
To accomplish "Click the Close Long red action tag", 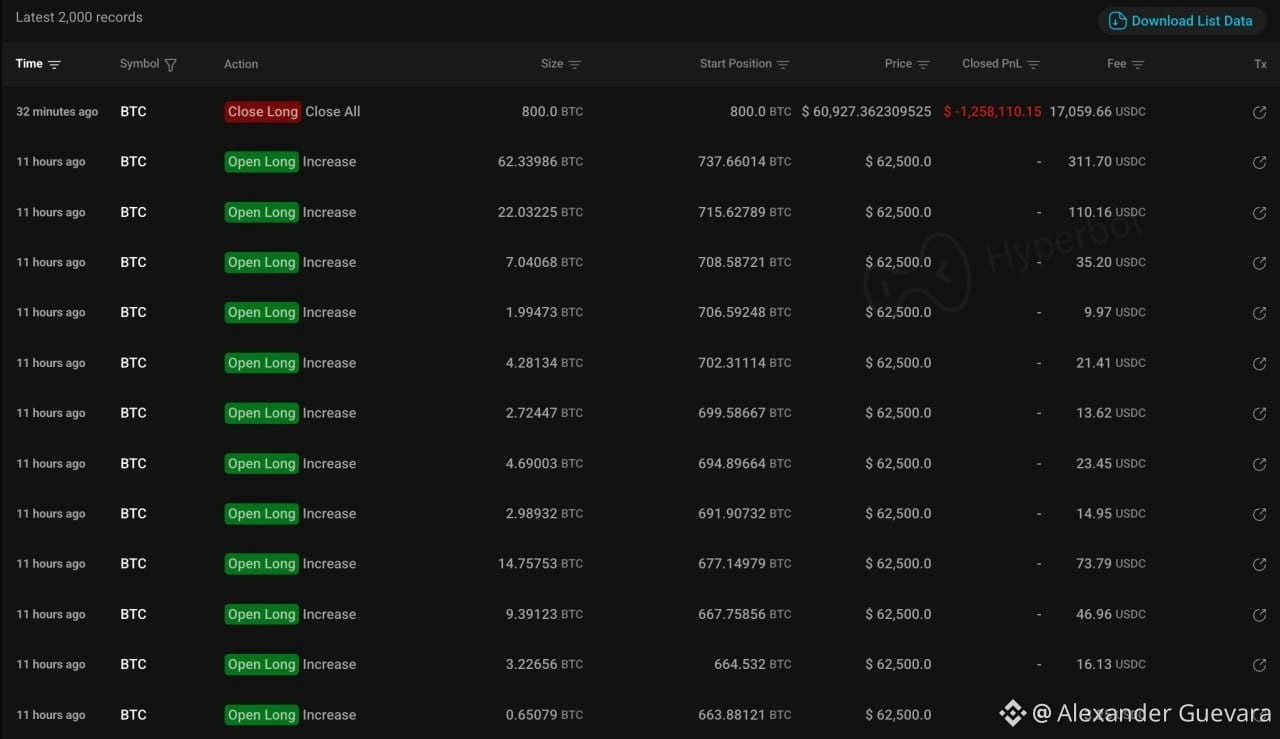I will pyautogui.click(x=262, y=112).
